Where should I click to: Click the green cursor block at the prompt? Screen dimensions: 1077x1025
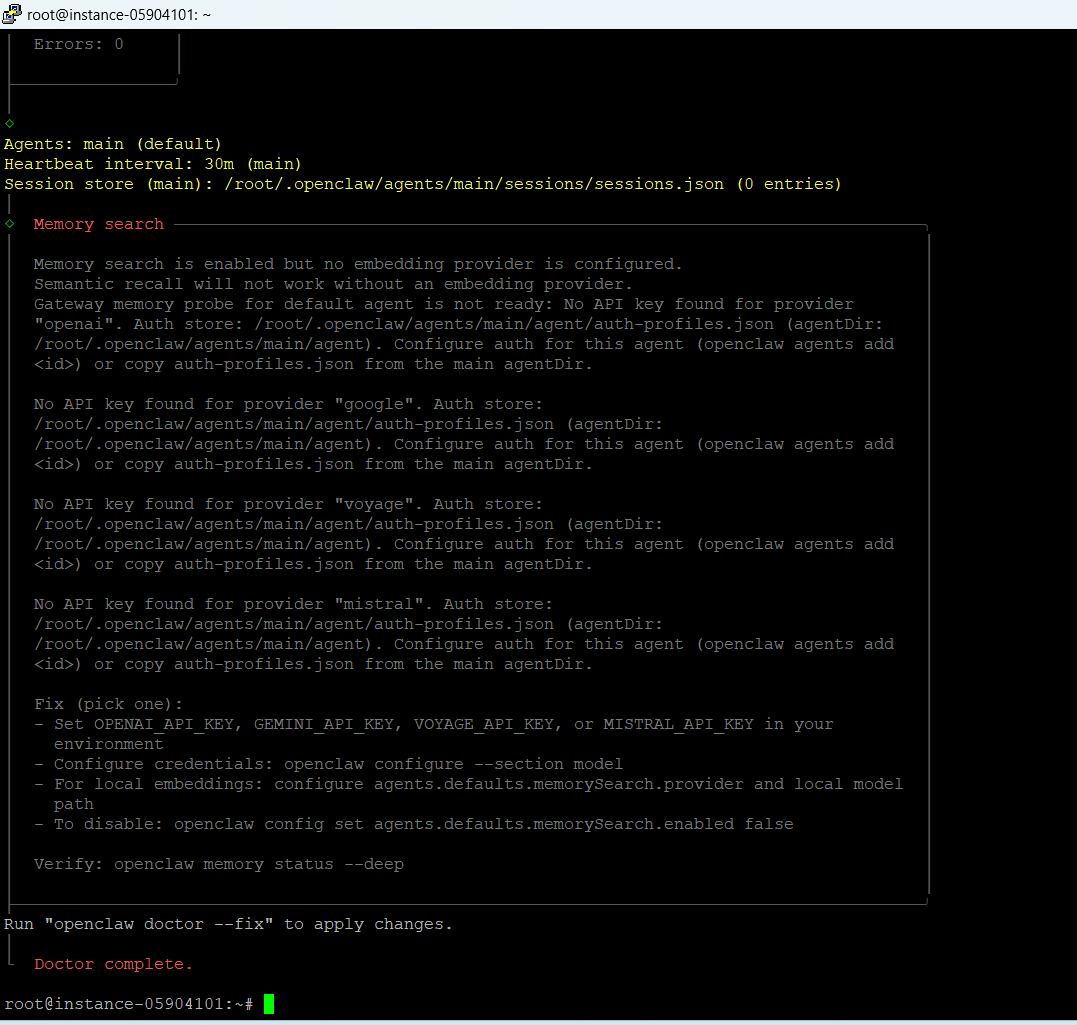268,1004
